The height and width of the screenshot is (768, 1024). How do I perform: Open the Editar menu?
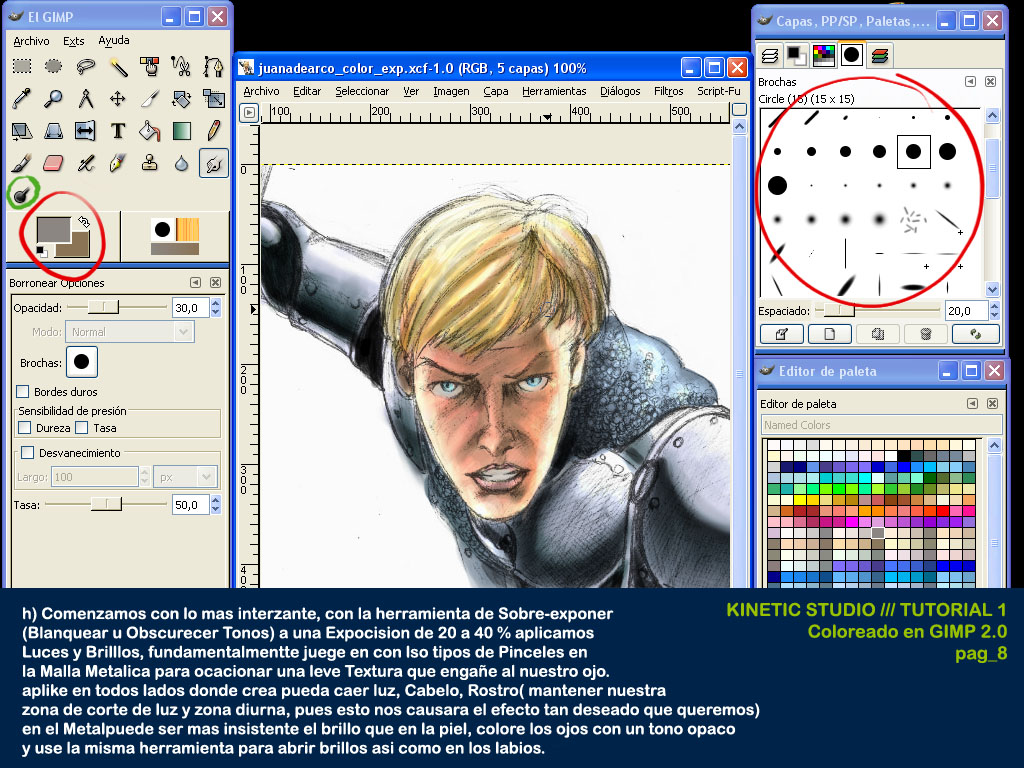(x=307, y=91)
